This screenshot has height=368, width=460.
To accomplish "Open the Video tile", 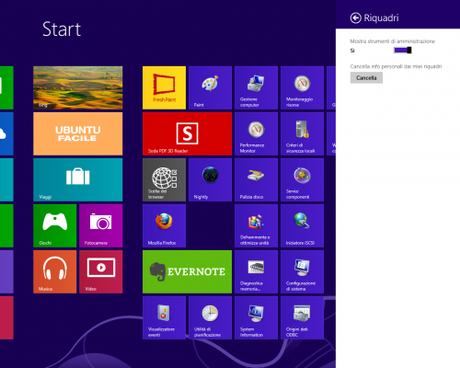I will [x=101, y=272].
